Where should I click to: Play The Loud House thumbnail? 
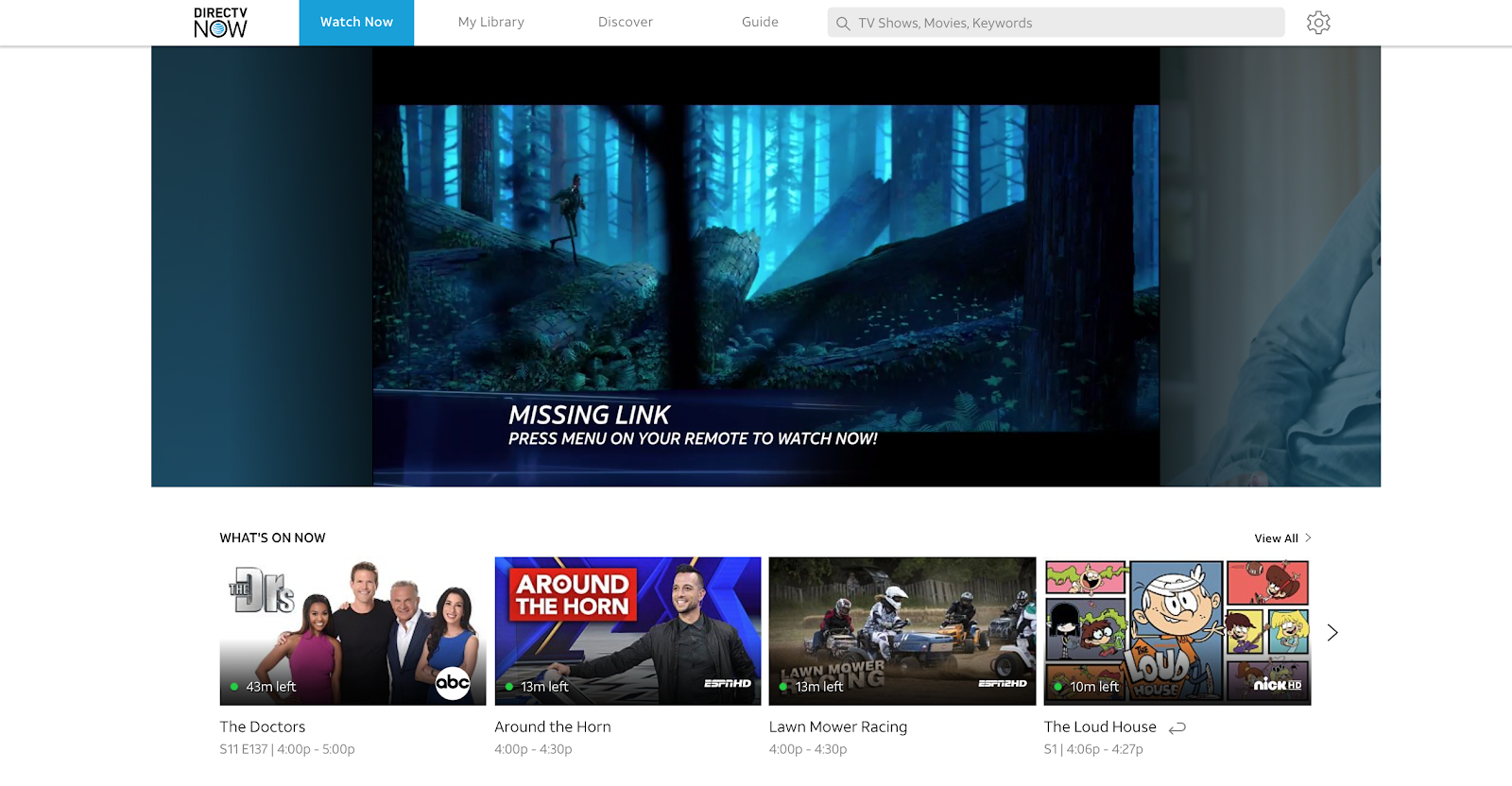(x=1177, y=631)
